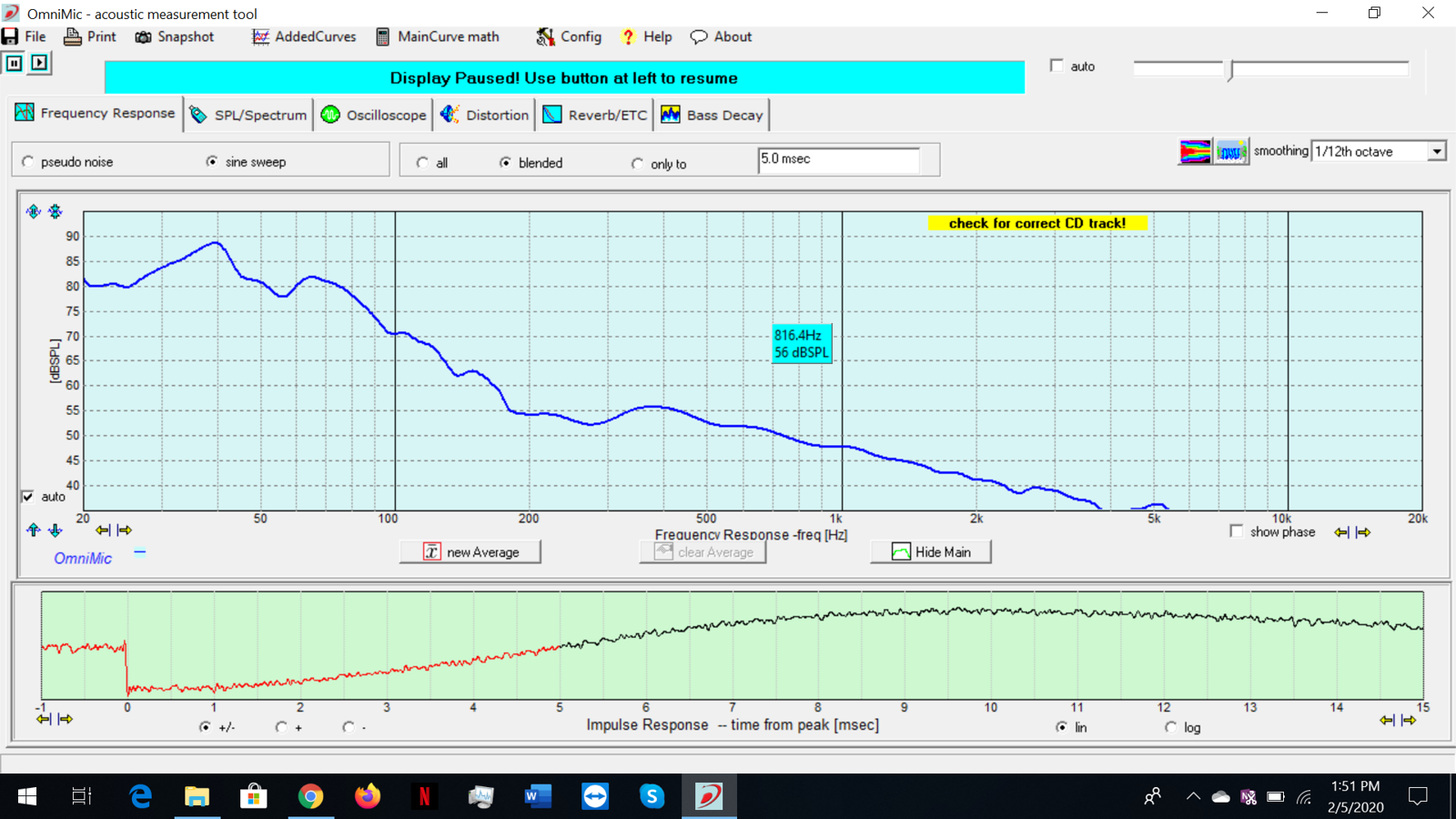Select the - polarity radio button
The width and height of the screenshot is (1456, 819).
point(349,727)
